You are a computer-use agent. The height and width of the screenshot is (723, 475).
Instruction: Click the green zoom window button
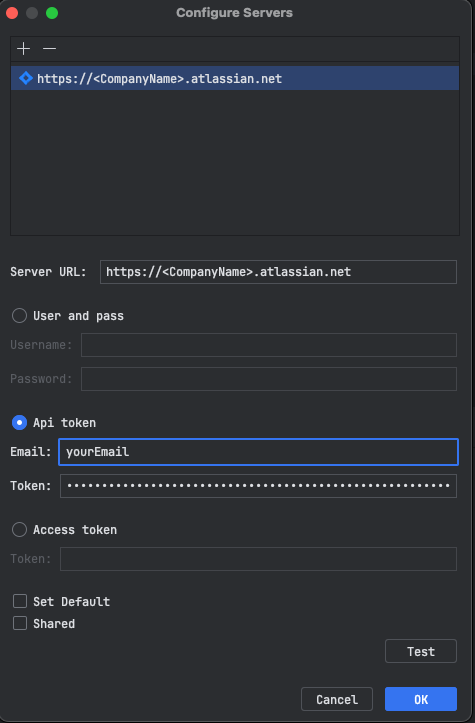tap(52, 13)
